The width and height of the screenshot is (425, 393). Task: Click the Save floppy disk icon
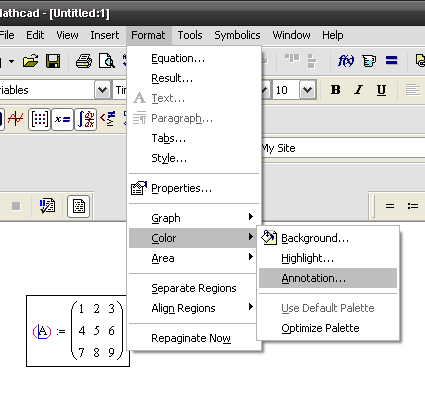coord(53,61)
